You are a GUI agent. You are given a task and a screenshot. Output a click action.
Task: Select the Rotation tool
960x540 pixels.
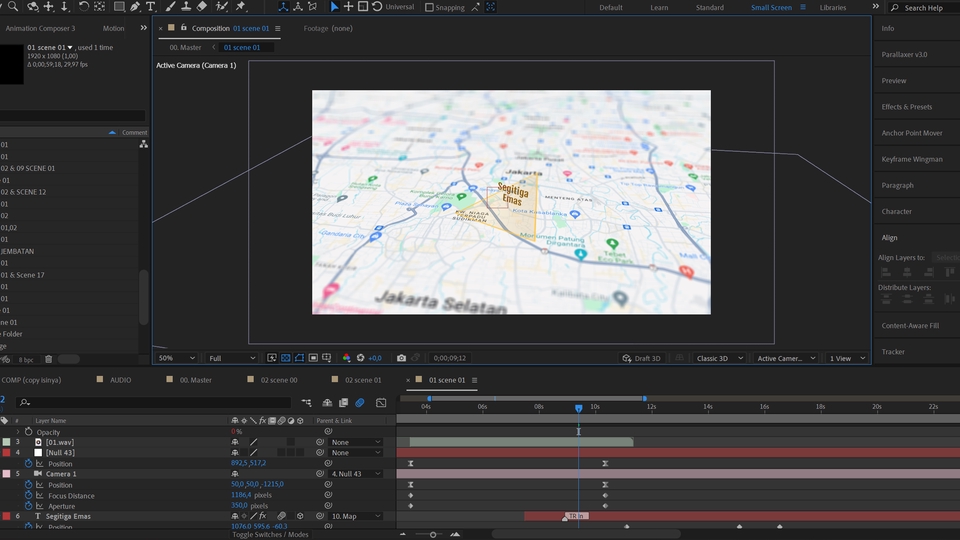tap(83, 6)
